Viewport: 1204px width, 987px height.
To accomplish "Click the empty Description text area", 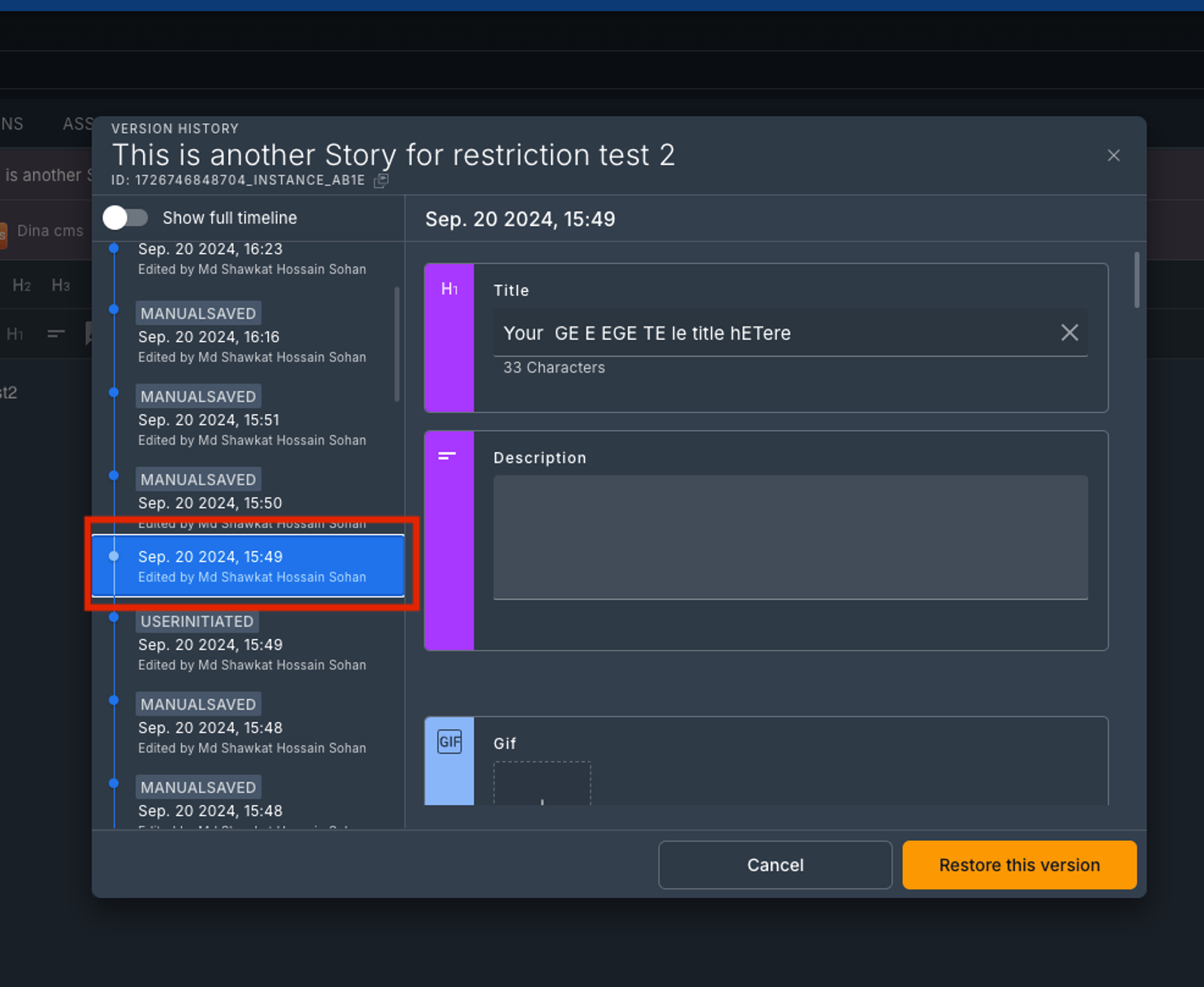I will (x=790, y=537).
